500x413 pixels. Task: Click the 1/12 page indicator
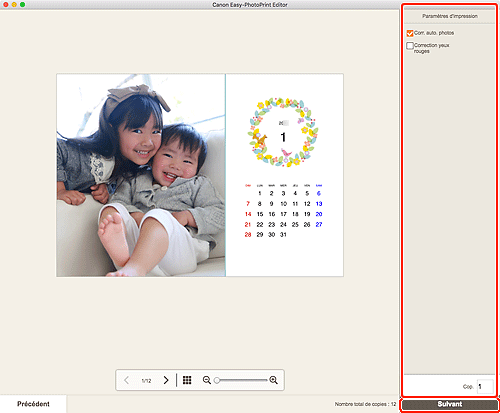[x=146, y=381]
